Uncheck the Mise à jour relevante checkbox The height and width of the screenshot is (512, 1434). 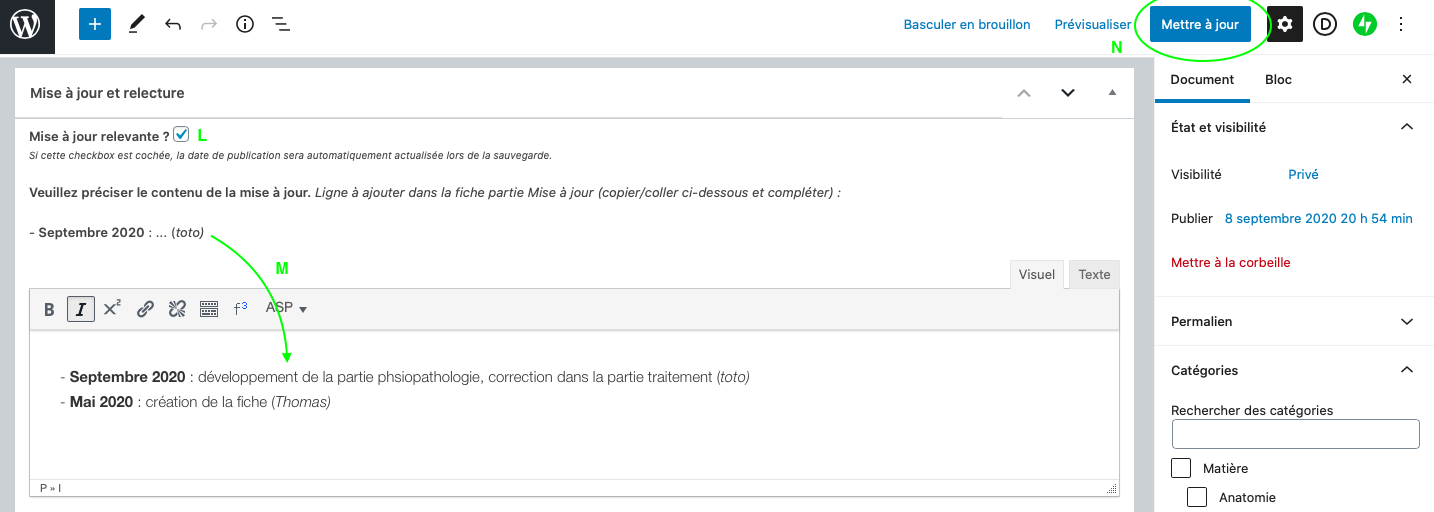coord(181,134)
